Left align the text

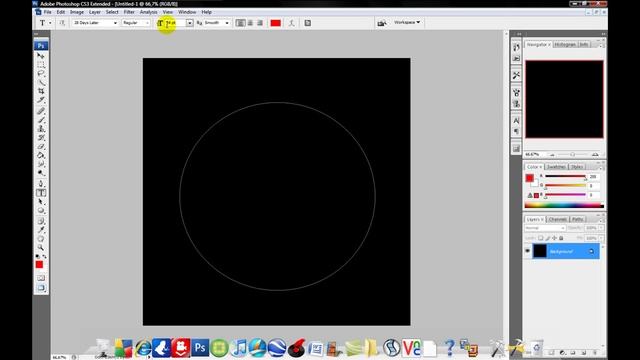[x=240, y=23]
